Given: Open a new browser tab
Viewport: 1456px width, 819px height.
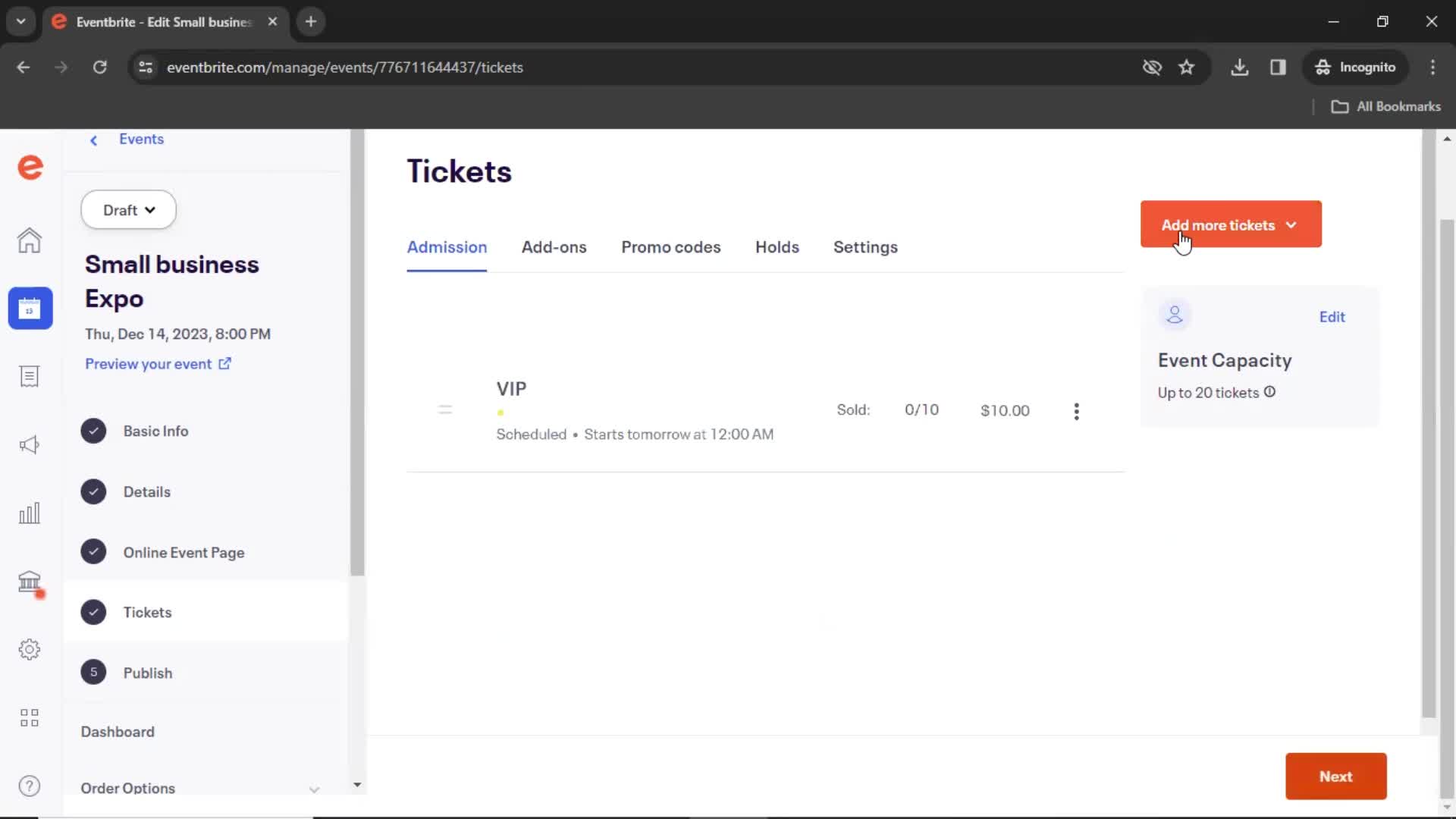Looking at the screenshot, I should pyautogui.click(x=311, y=22).
